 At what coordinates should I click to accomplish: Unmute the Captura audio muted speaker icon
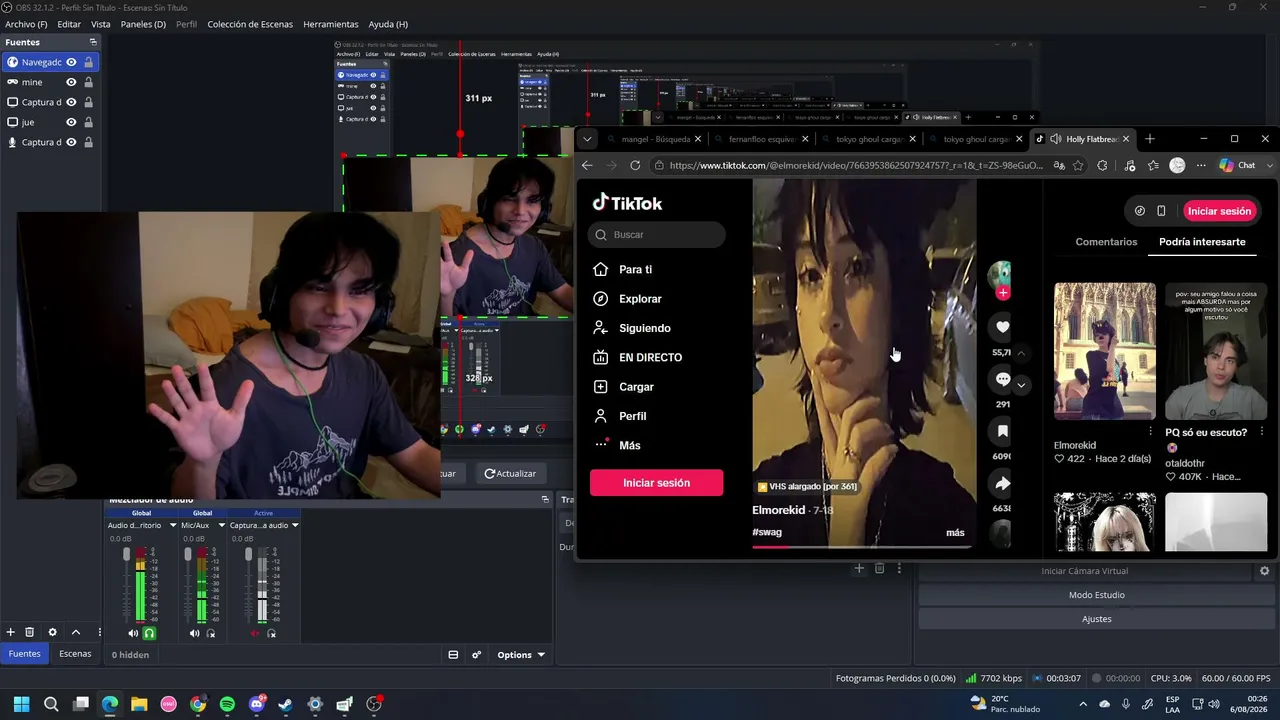tap(255, 633)
